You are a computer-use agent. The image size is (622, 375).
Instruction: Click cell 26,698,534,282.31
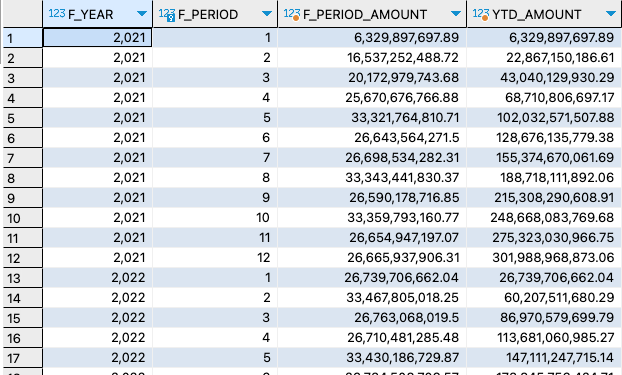coord(372,158)
